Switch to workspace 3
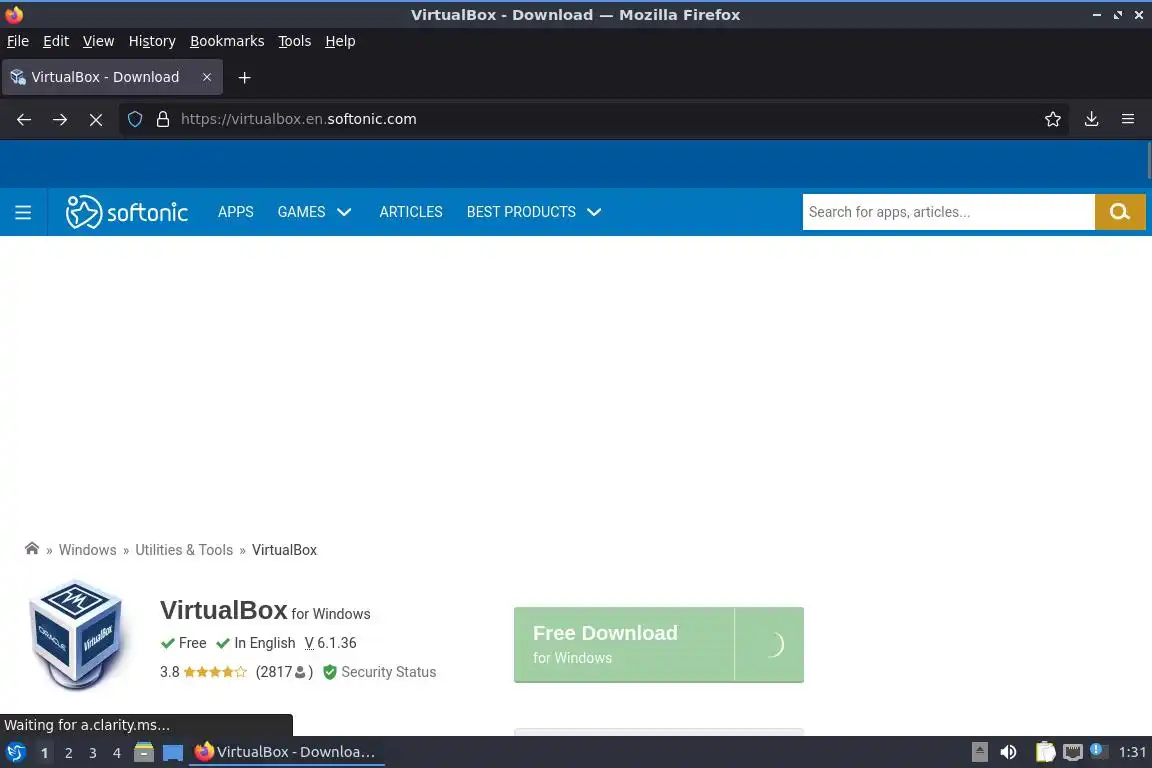Viewport: 1152px width, 768px height. (x=93, y=753)
